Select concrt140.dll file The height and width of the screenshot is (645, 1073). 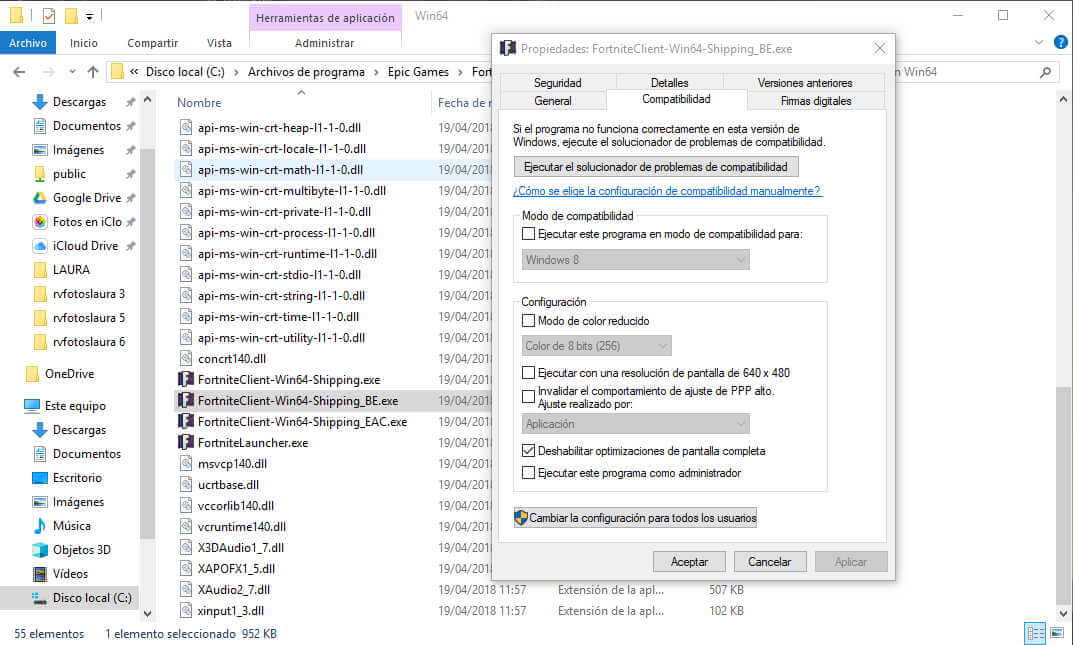tap(231, 358)
